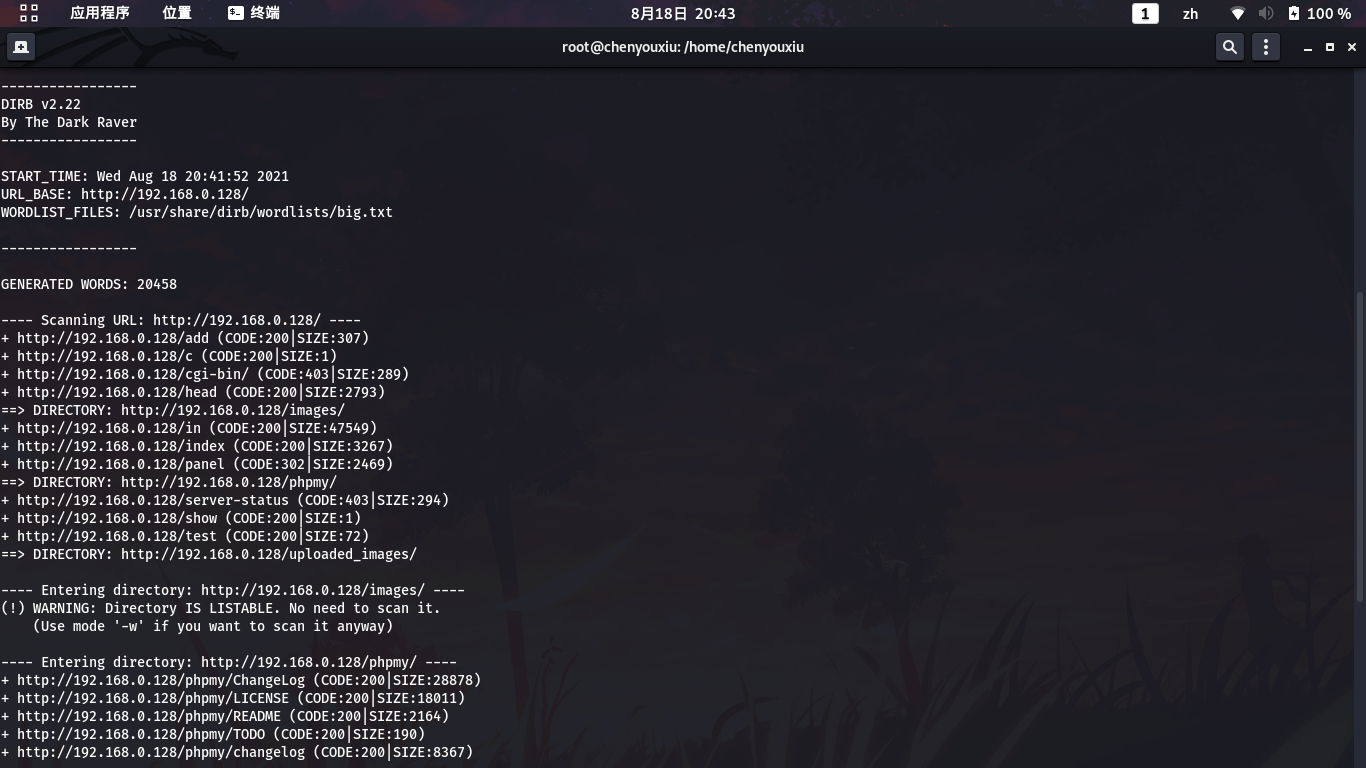Click the Scanning URL line
The image size is (1366, 768).
click(181, 320)
